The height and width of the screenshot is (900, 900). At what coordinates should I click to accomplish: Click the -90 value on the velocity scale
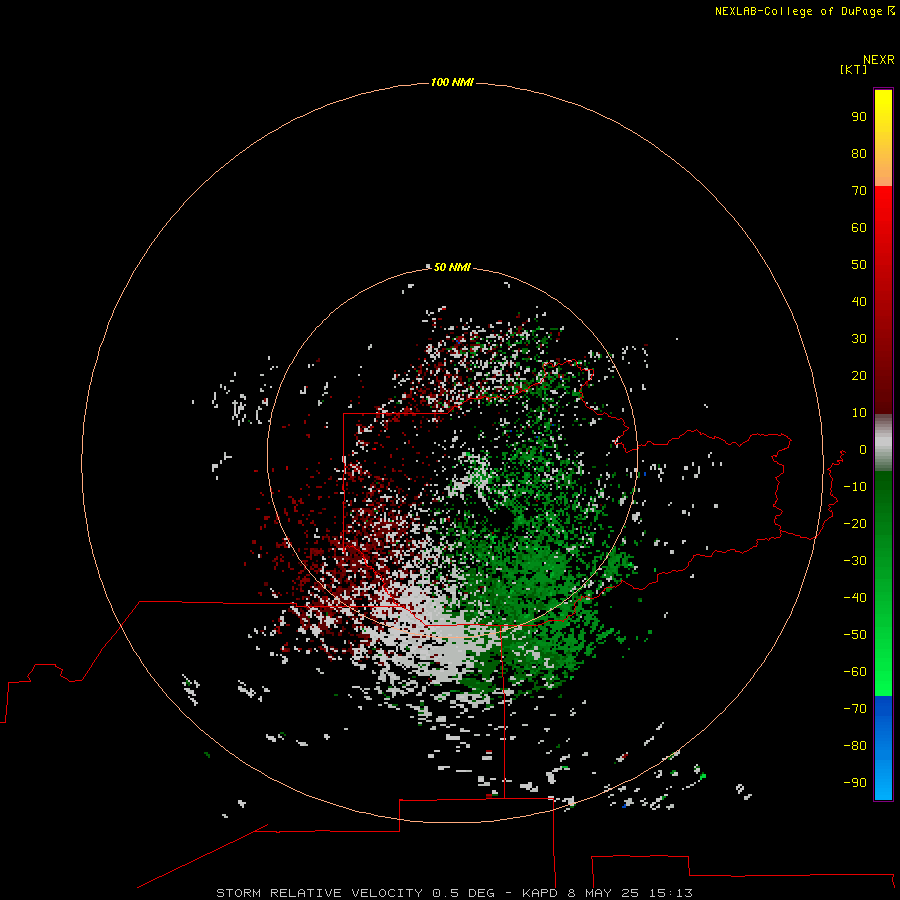coord(855,782)
